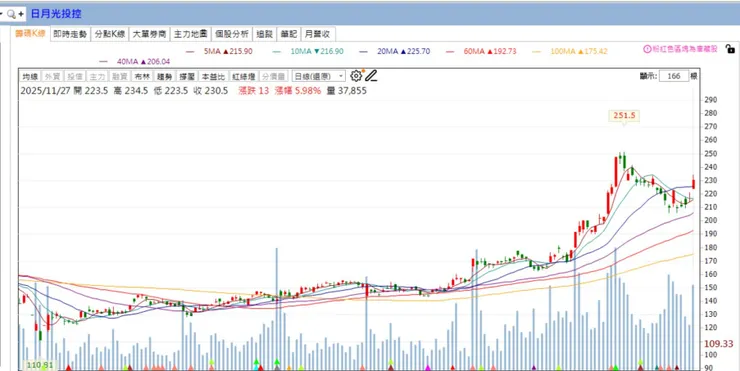Click the 166 candle count field
This screenshot has height=371, width=740.
click(x=674, y=76)
